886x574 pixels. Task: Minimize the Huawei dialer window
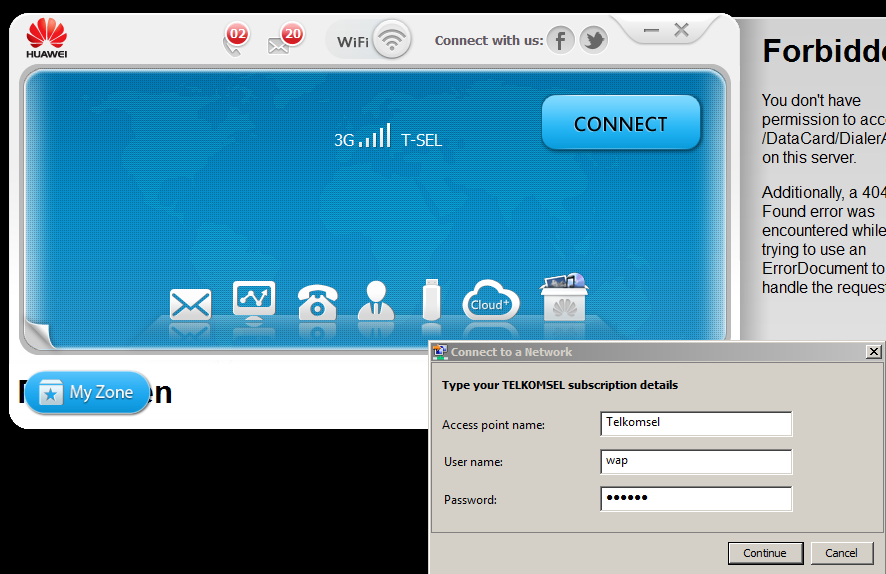(652, 30)
